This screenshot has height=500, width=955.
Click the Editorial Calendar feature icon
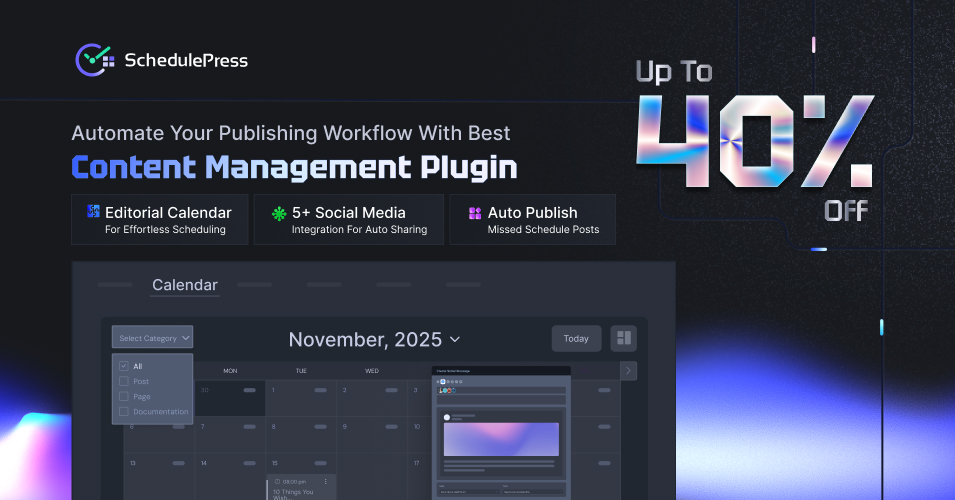93,213
